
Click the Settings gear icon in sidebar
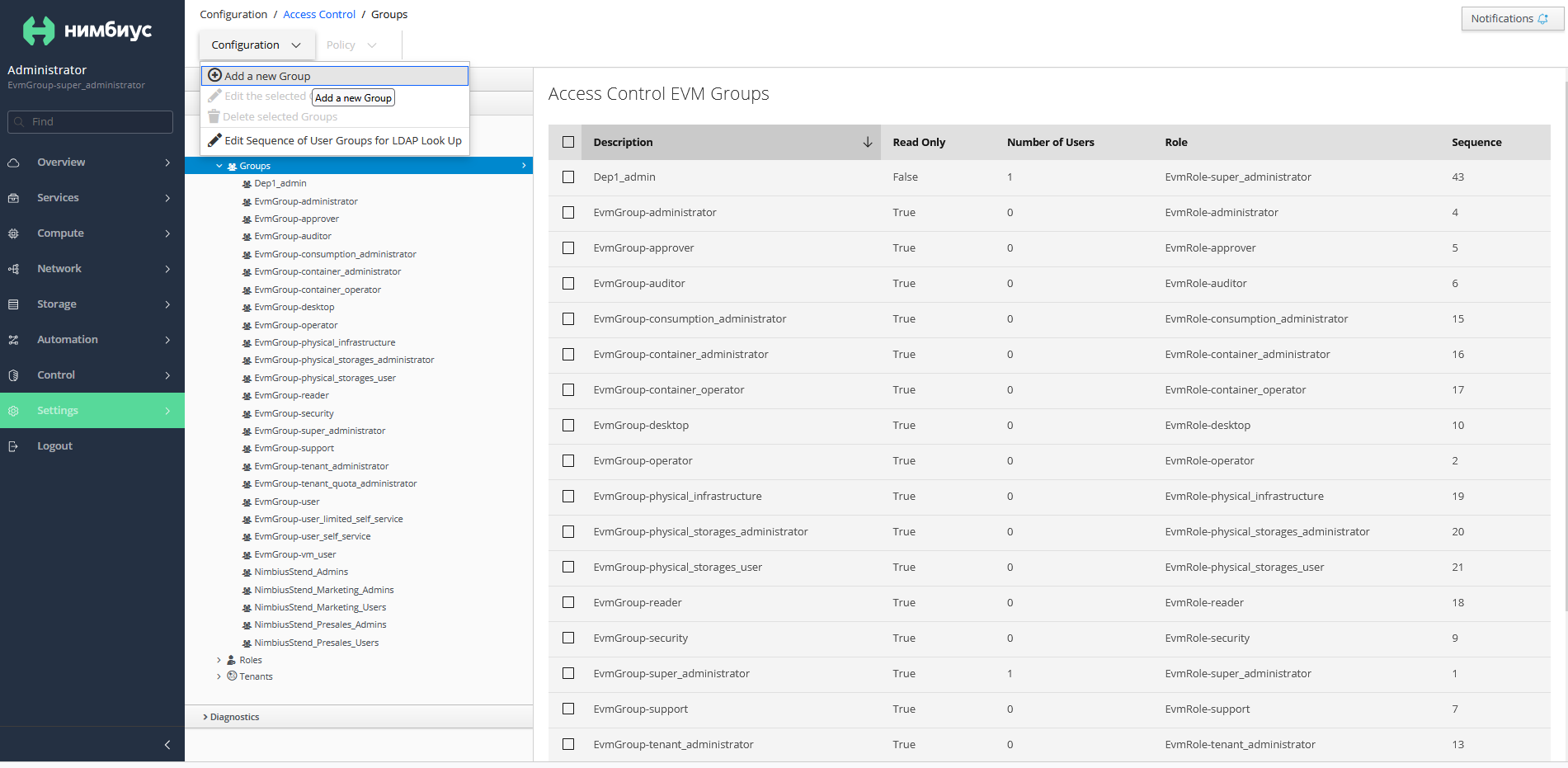point(13,411)
